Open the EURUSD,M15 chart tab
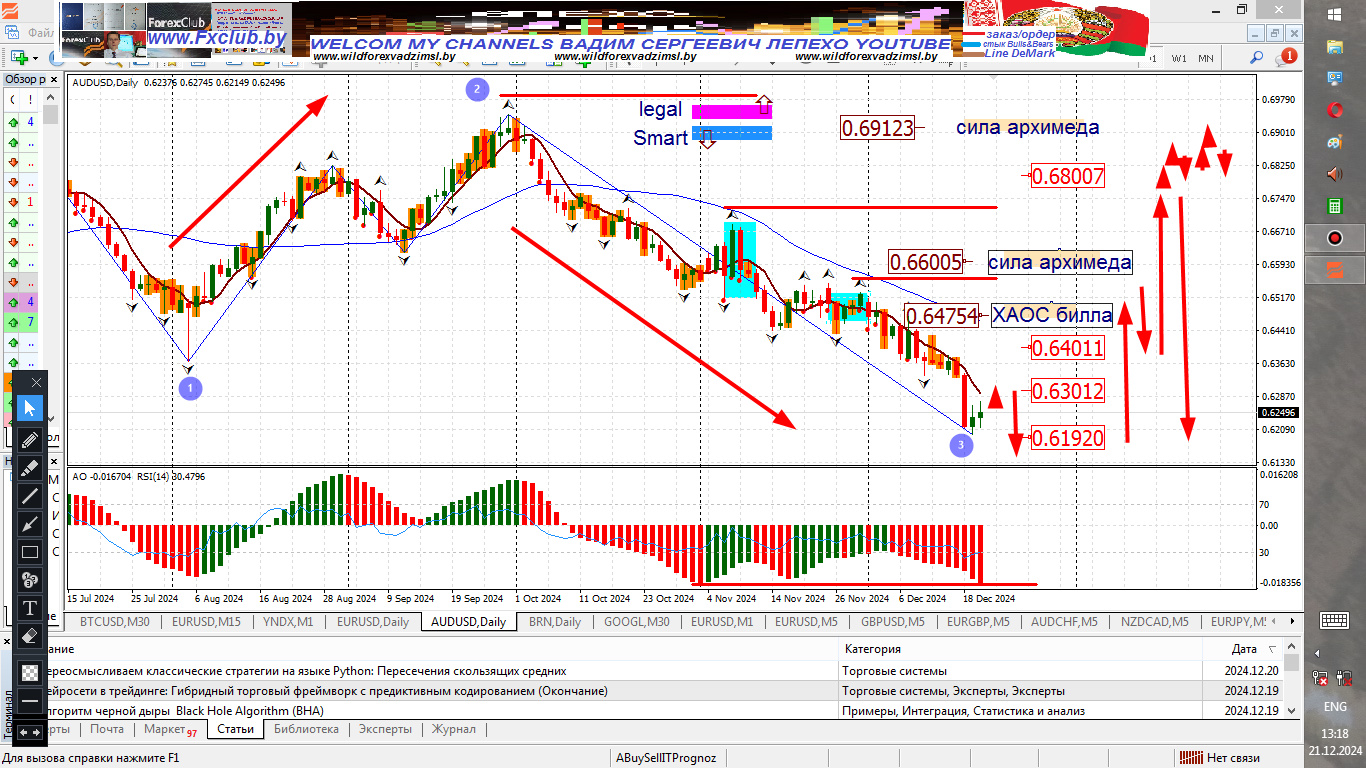Viewport: 1366px width, 768px height. pyautogui.click(x=206, y=622)
